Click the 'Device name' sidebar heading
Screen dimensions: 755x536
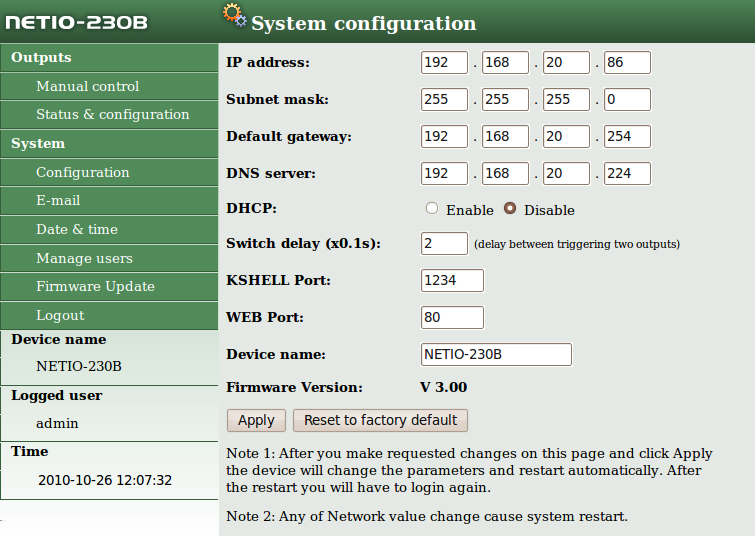(59, 340)
